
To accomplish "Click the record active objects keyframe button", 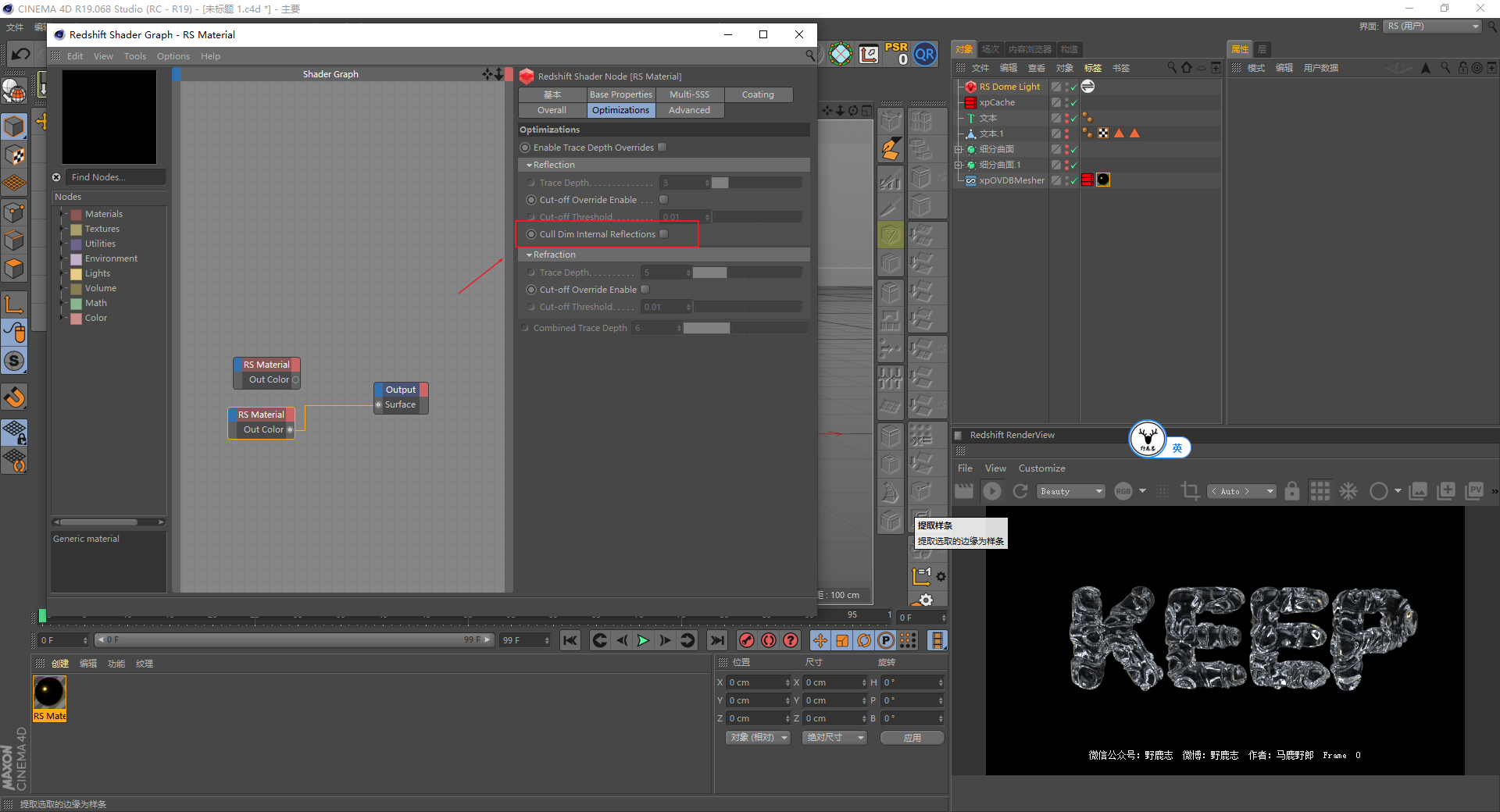I will click(747, 640).
